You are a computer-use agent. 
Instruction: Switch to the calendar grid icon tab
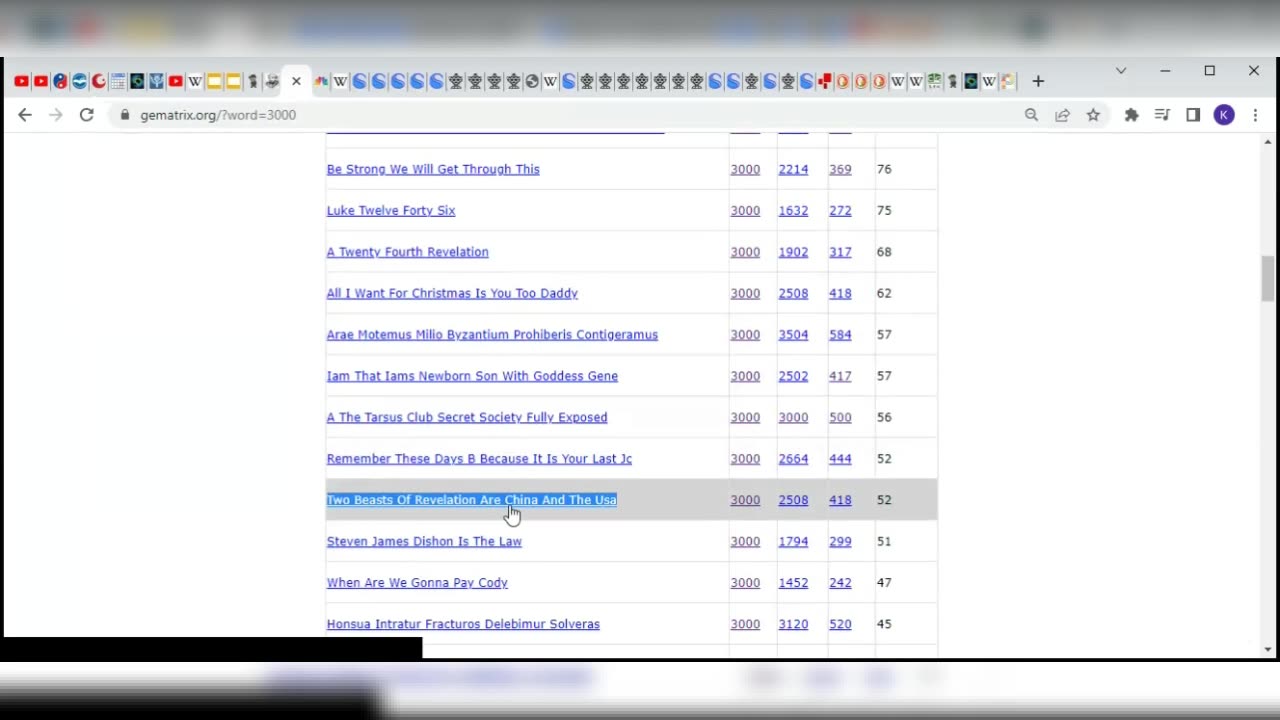[x=118, y=81]
